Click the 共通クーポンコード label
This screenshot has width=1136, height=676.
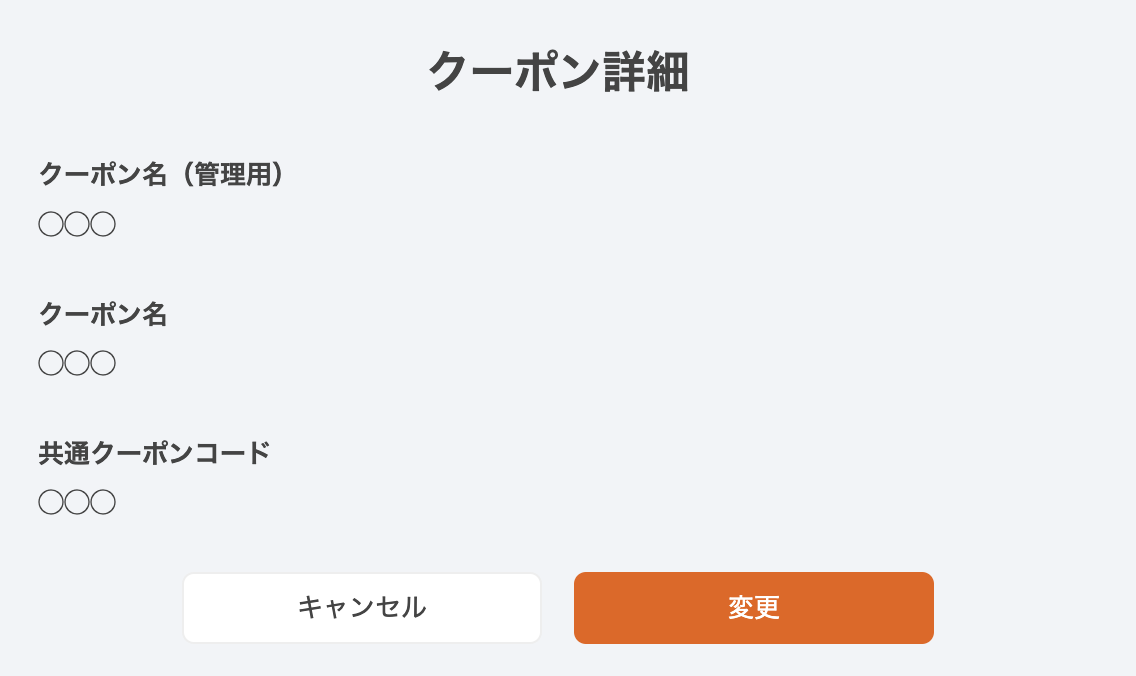154,452
